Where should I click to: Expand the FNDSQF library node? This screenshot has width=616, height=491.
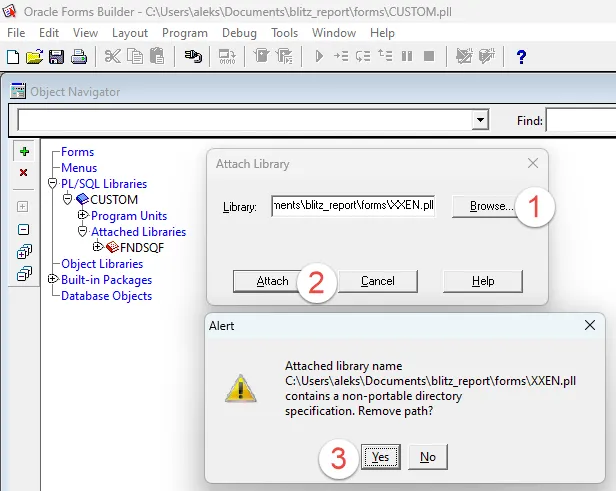97,247
